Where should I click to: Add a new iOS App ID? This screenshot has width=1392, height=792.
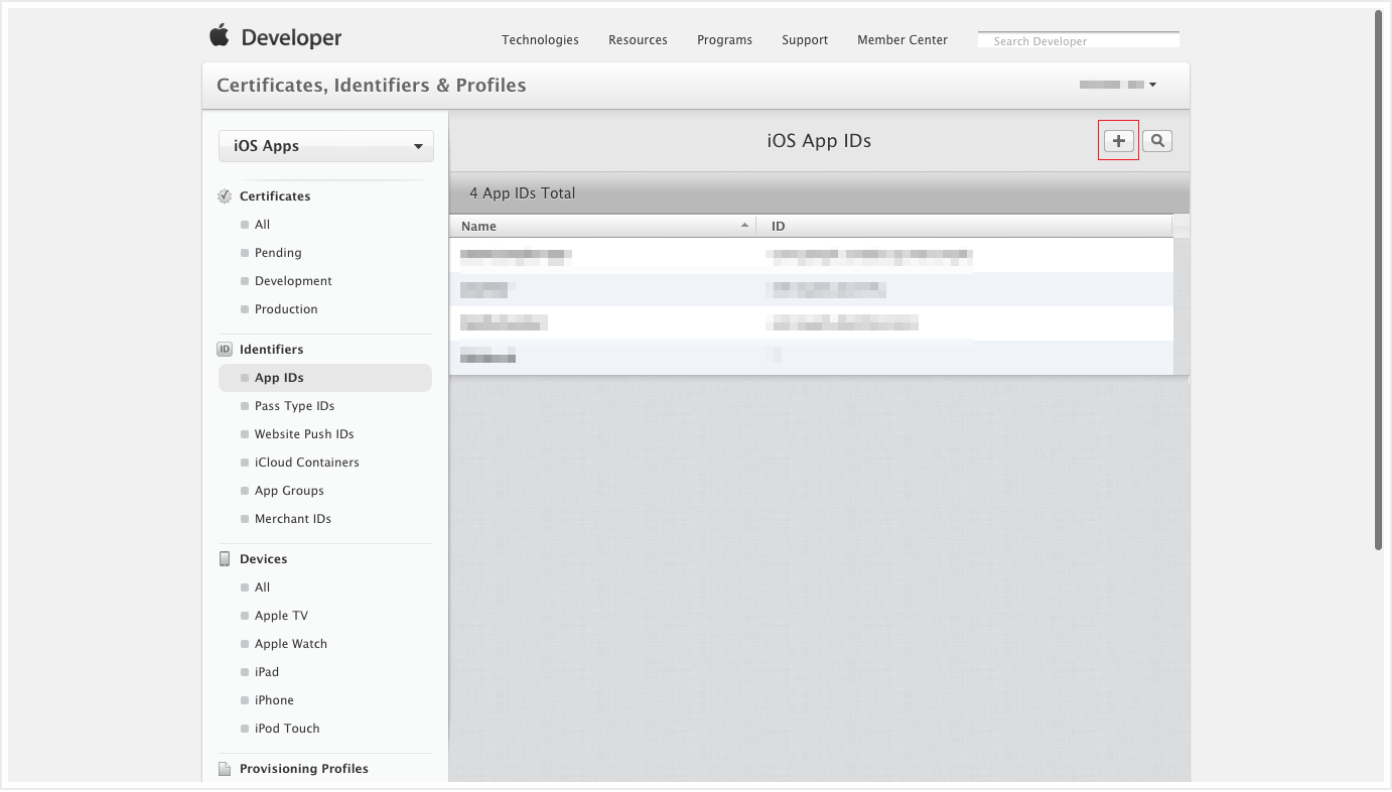tap(1119, 141)
